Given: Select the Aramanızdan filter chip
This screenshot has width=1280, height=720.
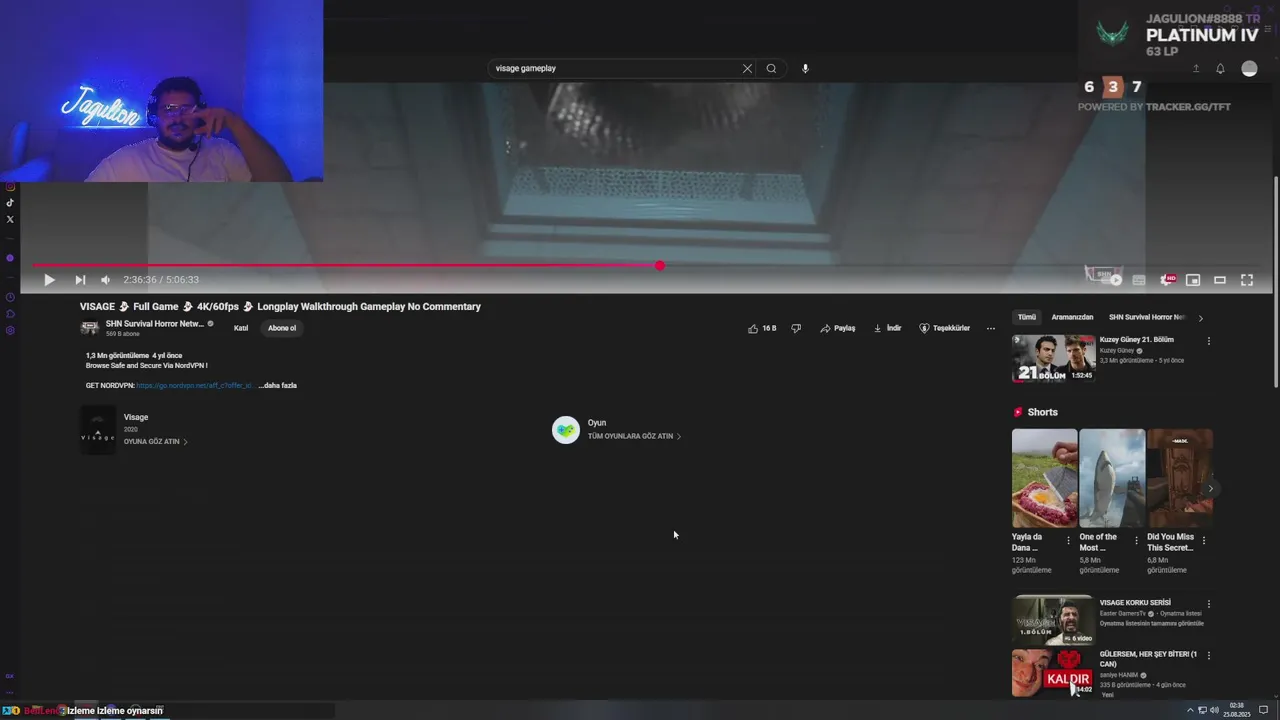Looking at the screenshot, I should click(1072, 317).
